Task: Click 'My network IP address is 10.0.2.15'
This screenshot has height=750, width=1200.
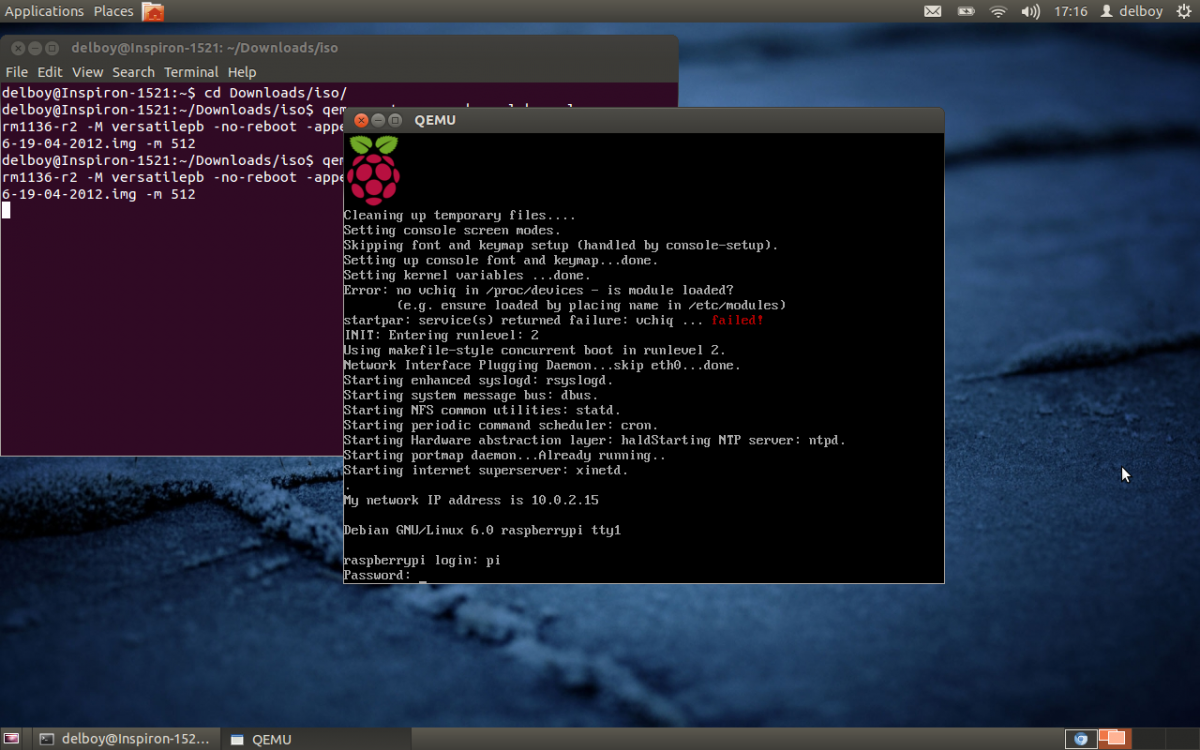Action: tap(471, 500)
